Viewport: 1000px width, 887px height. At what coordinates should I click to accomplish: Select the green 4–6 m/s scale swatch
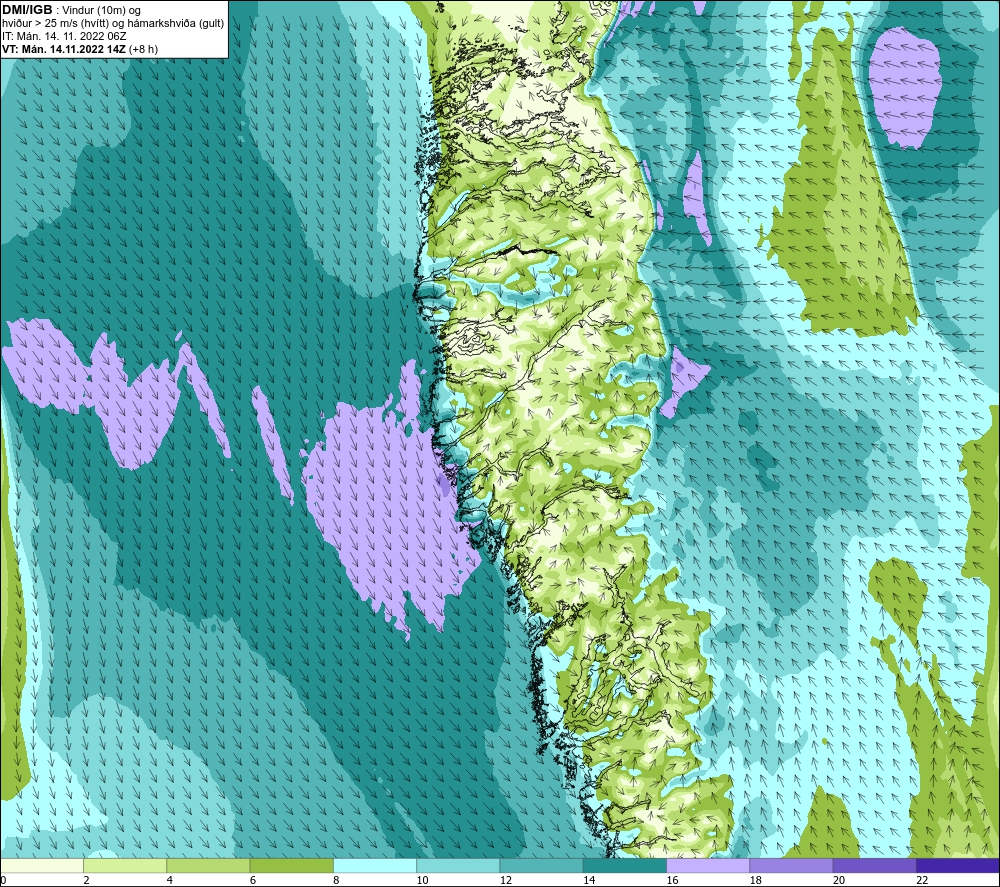click(208, 865)
